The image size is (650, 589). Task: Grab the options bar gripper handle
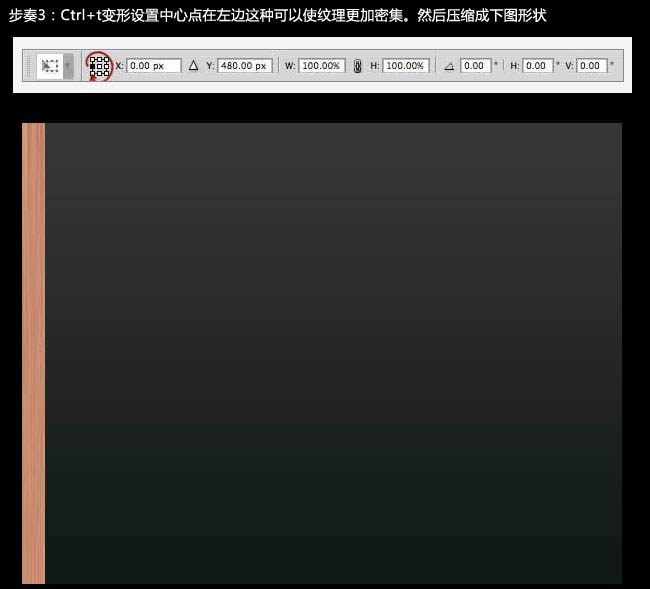tap(28, 66)
